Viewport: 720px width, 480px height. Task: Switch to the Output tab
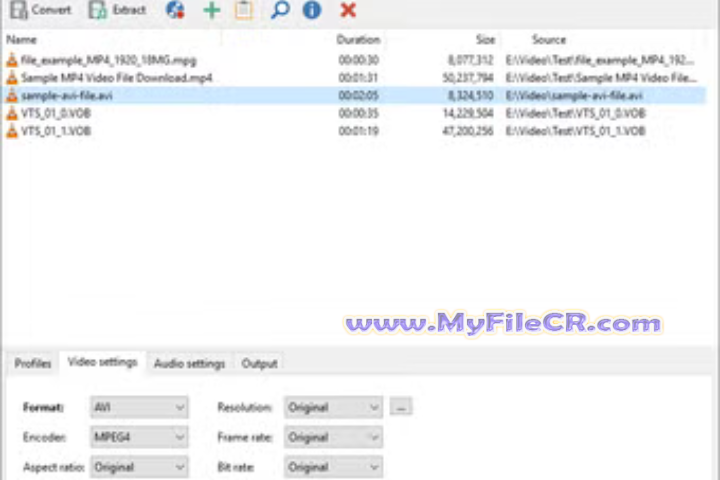point(259,363)
